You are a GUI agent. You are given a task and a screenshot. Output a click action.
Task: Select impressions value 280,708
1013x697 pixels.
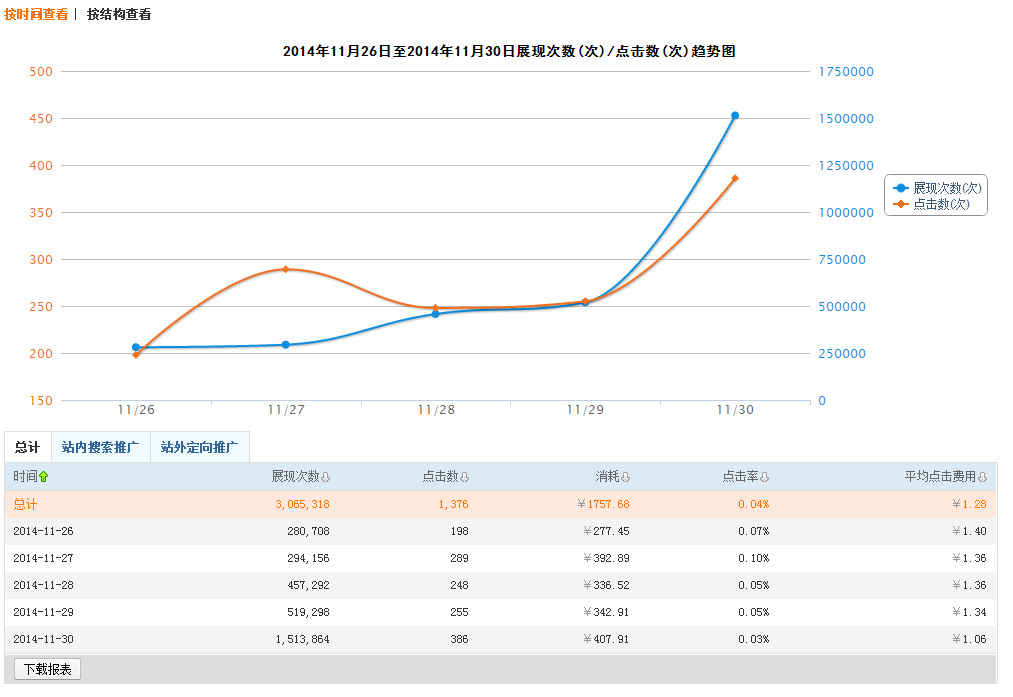click(308, 532)
